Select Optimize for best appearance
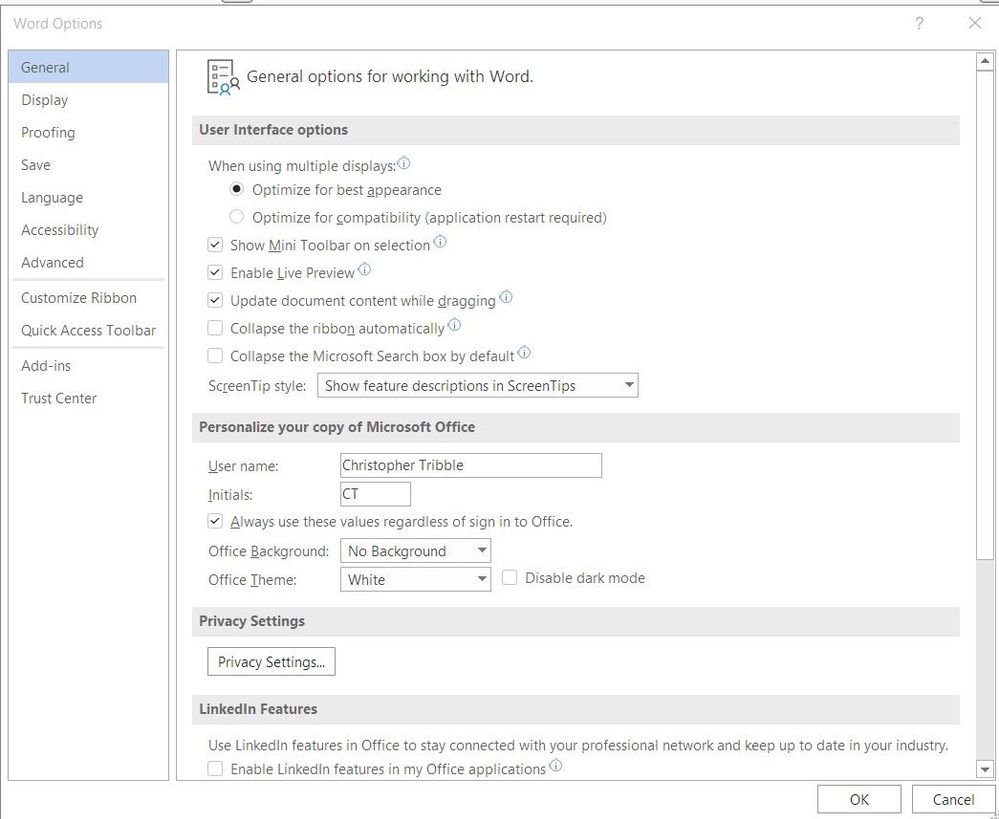Viewport: 999px width, 819px height. [x=236, y=189]
